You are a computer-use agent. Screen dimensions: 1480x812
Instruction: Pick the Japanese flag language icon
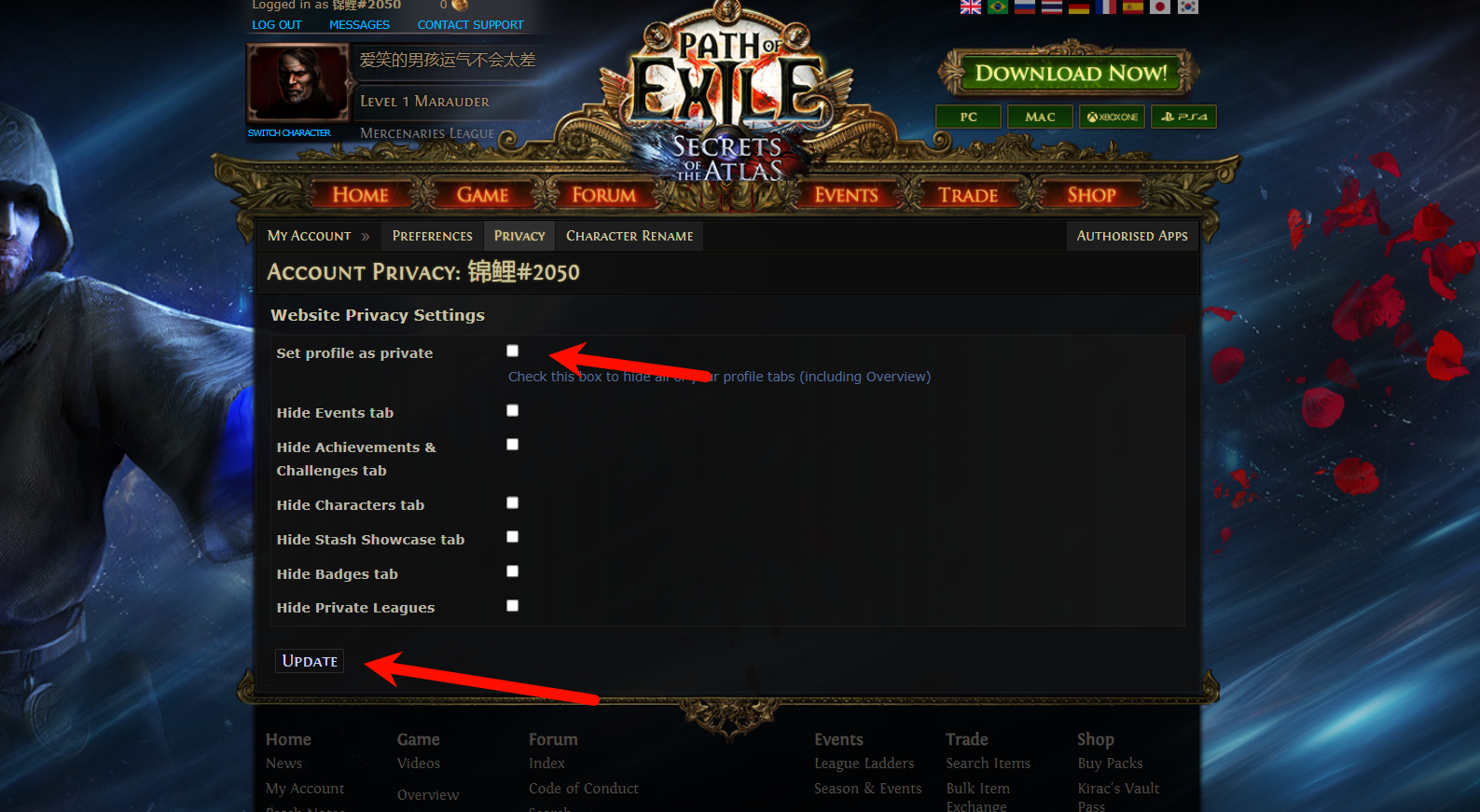coord(1160,7)
